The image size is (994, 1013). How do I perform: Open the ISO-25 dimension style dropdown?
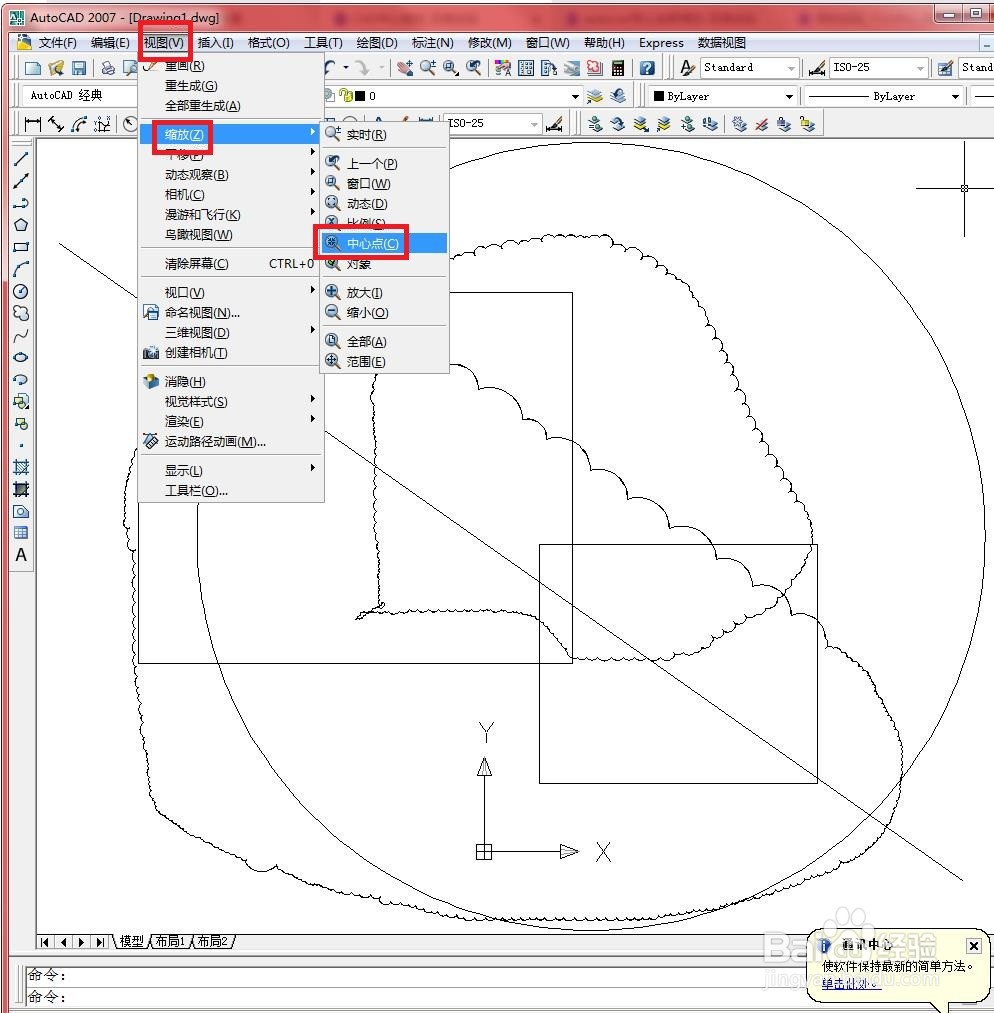(x=878, y=67)
